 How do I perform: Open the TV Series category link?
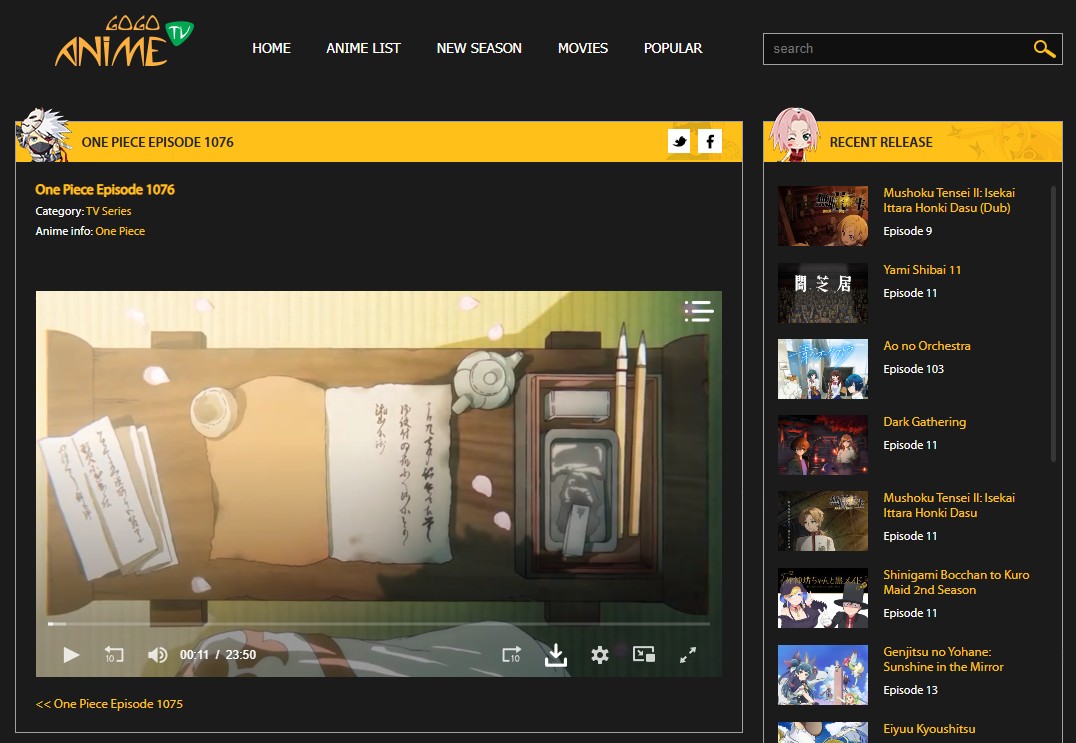click(x=108, y=211)
